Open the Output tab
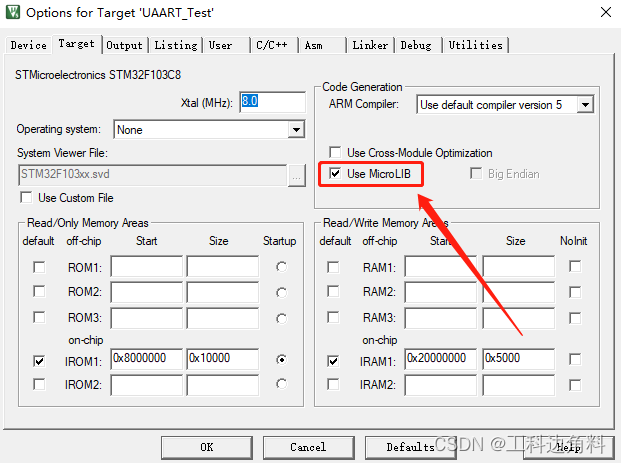 pos(124,45)
